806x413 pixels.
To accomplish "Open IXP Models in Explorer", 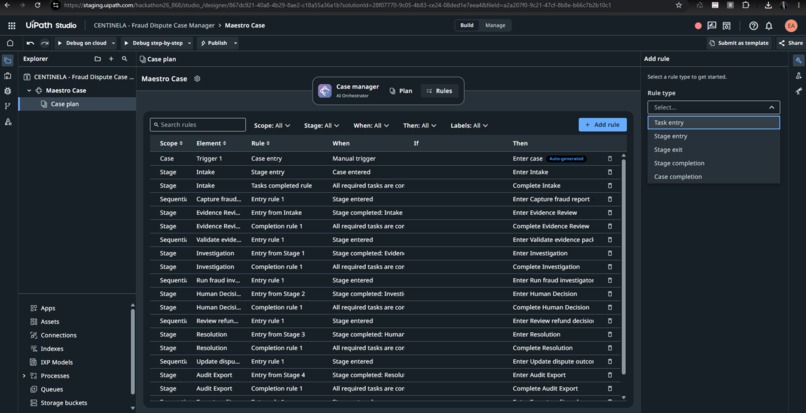I will (x=57, y=362).
